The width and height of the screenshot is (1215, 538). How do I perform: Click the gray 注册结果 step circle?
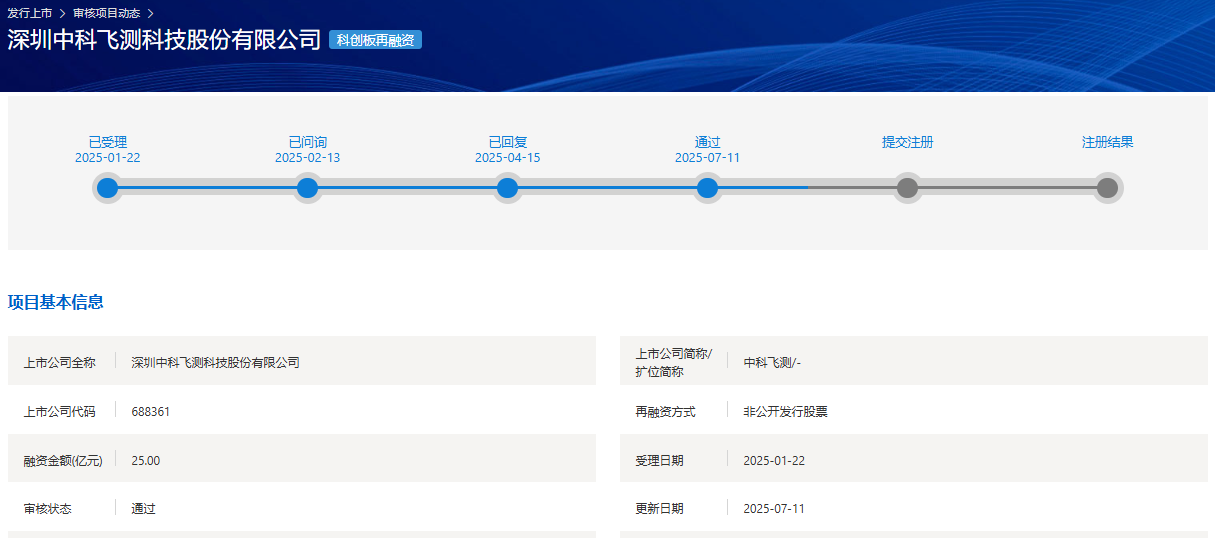coord(1107,188)
